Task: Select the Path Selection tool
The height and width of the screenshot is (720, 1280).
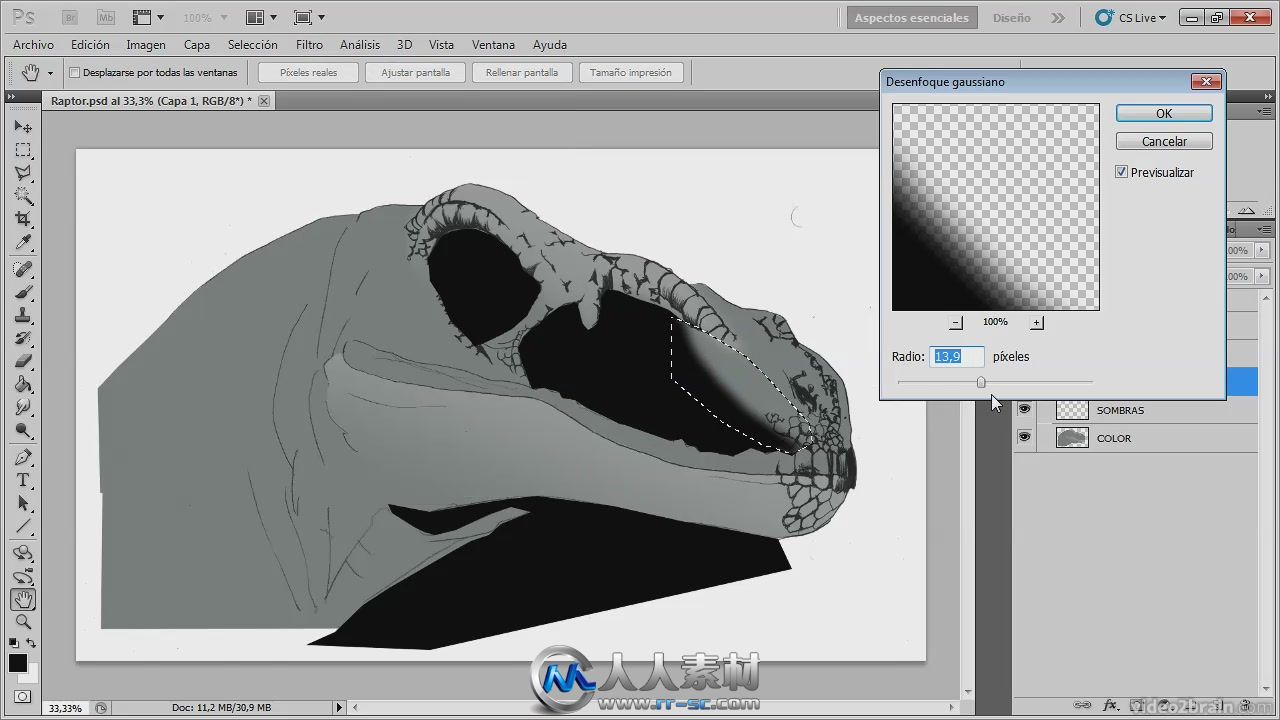Action: coord(23,504)
